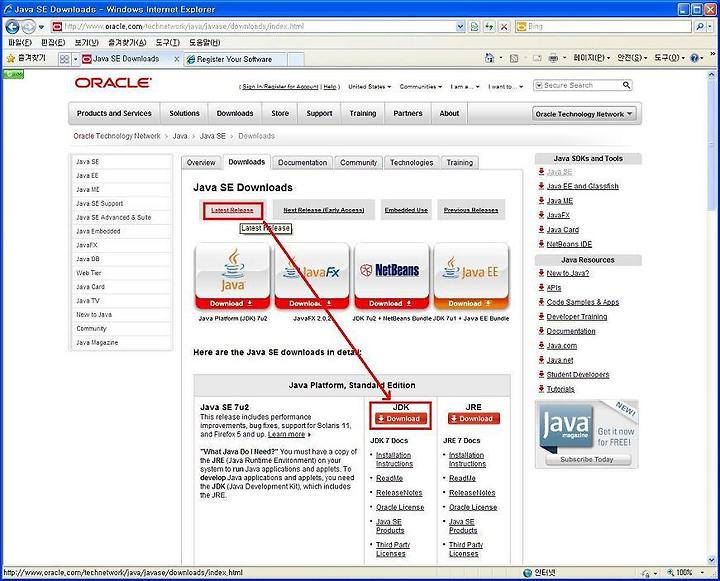Image resolution: width=720 pixels, height=581 pixels.
Task: Open the Edit (편집) menu
Action: point(53,43)
